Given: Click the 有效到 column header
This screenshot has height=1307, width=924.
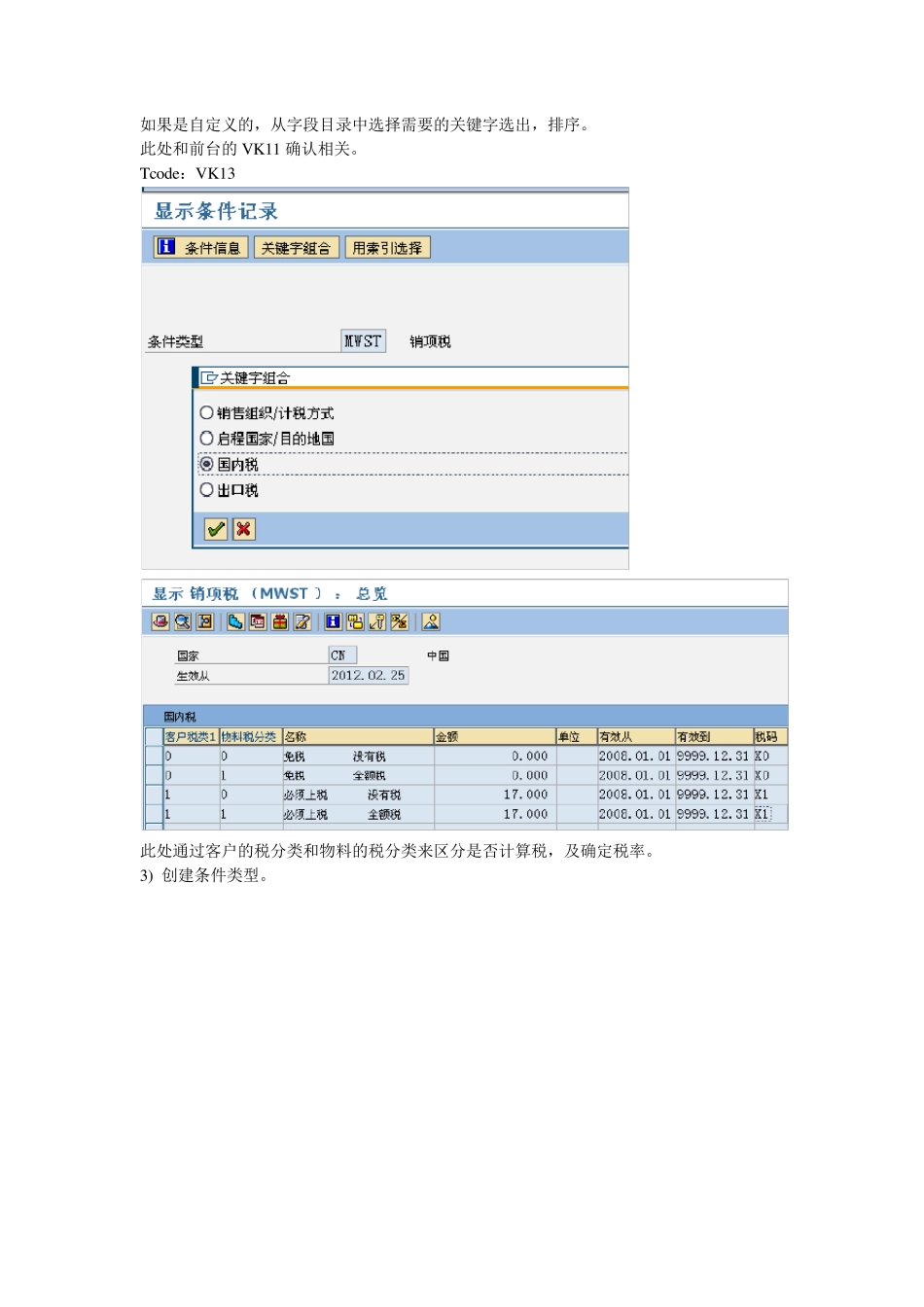Looking at the screenshot, I should [714, 736].
